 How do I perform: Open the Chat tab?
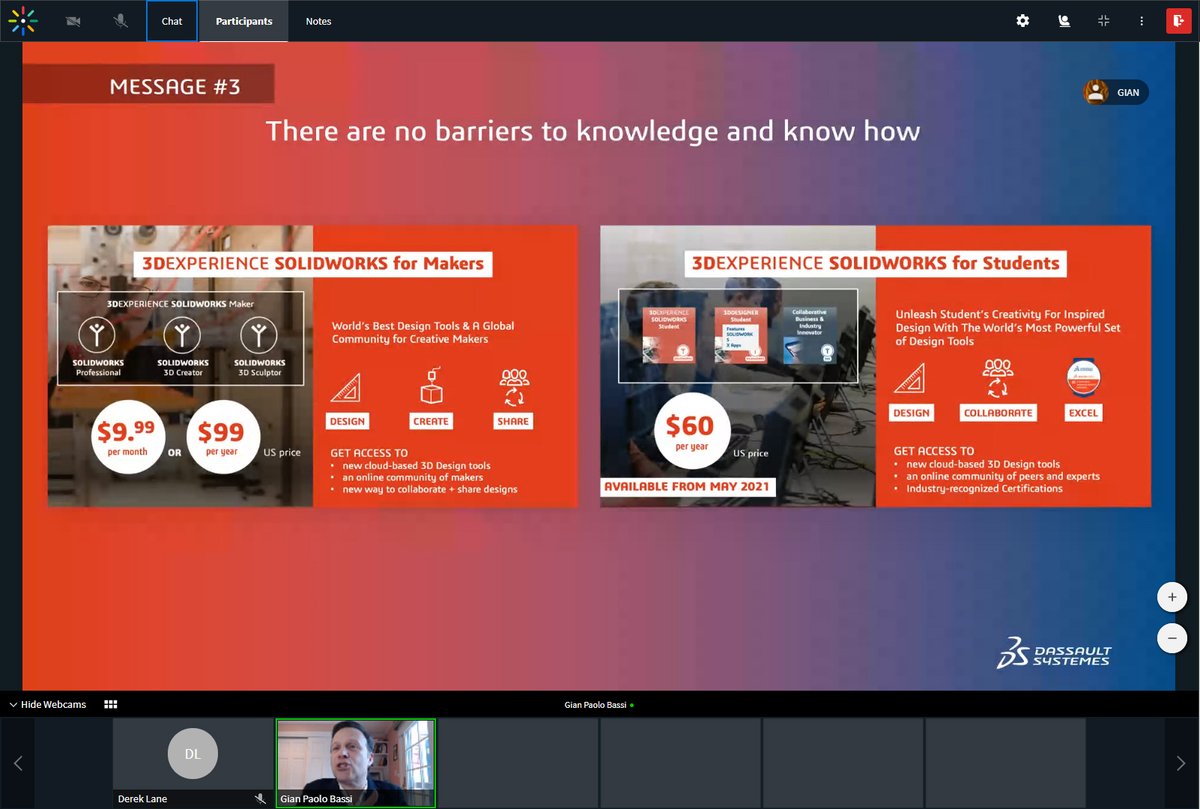tap(172, 21)
